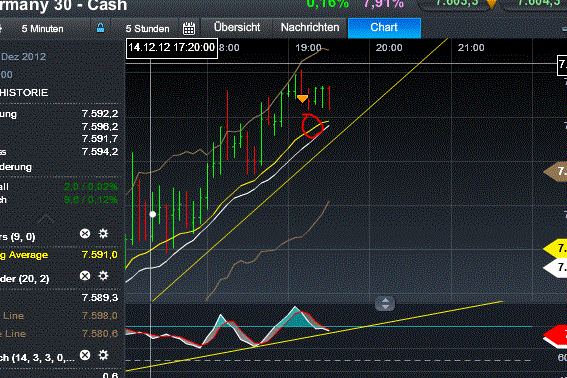Click the 14.12.12 17:20:00 date label
The height and width of the screenshot is (378, 567).
(172, 48)
